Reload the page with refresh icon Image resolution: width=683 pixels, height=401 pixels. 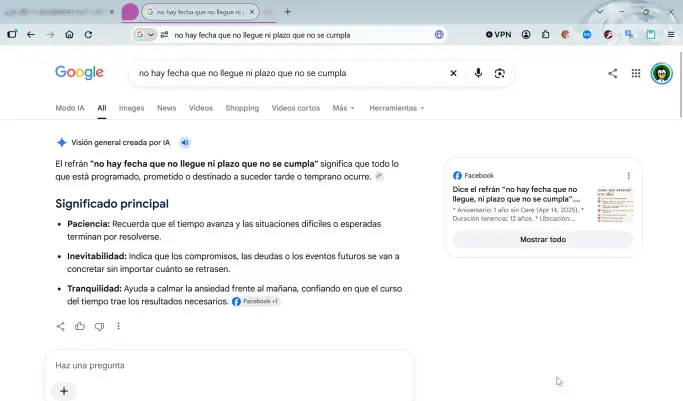[x=88, y=34]
